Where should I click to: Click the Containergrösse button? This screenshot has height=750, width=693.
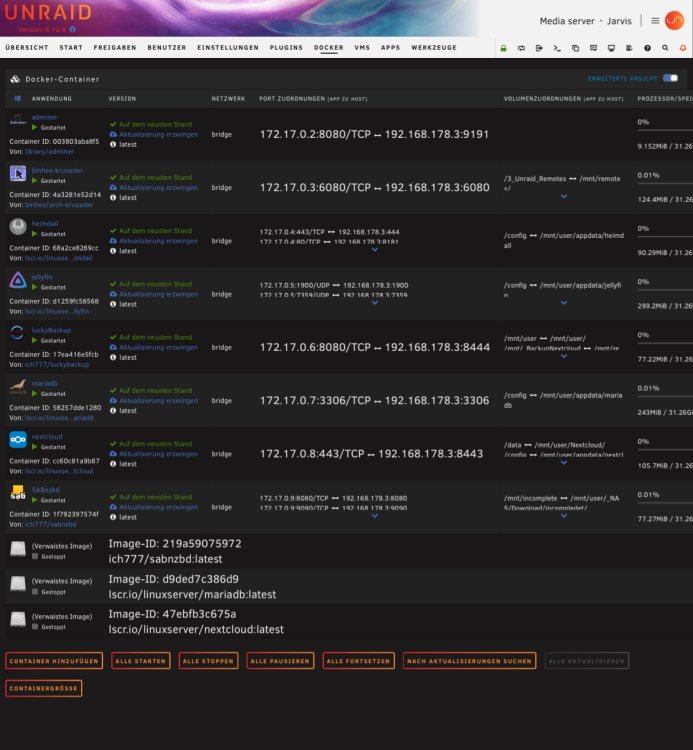pyautogui.click(x=44, y=688)
